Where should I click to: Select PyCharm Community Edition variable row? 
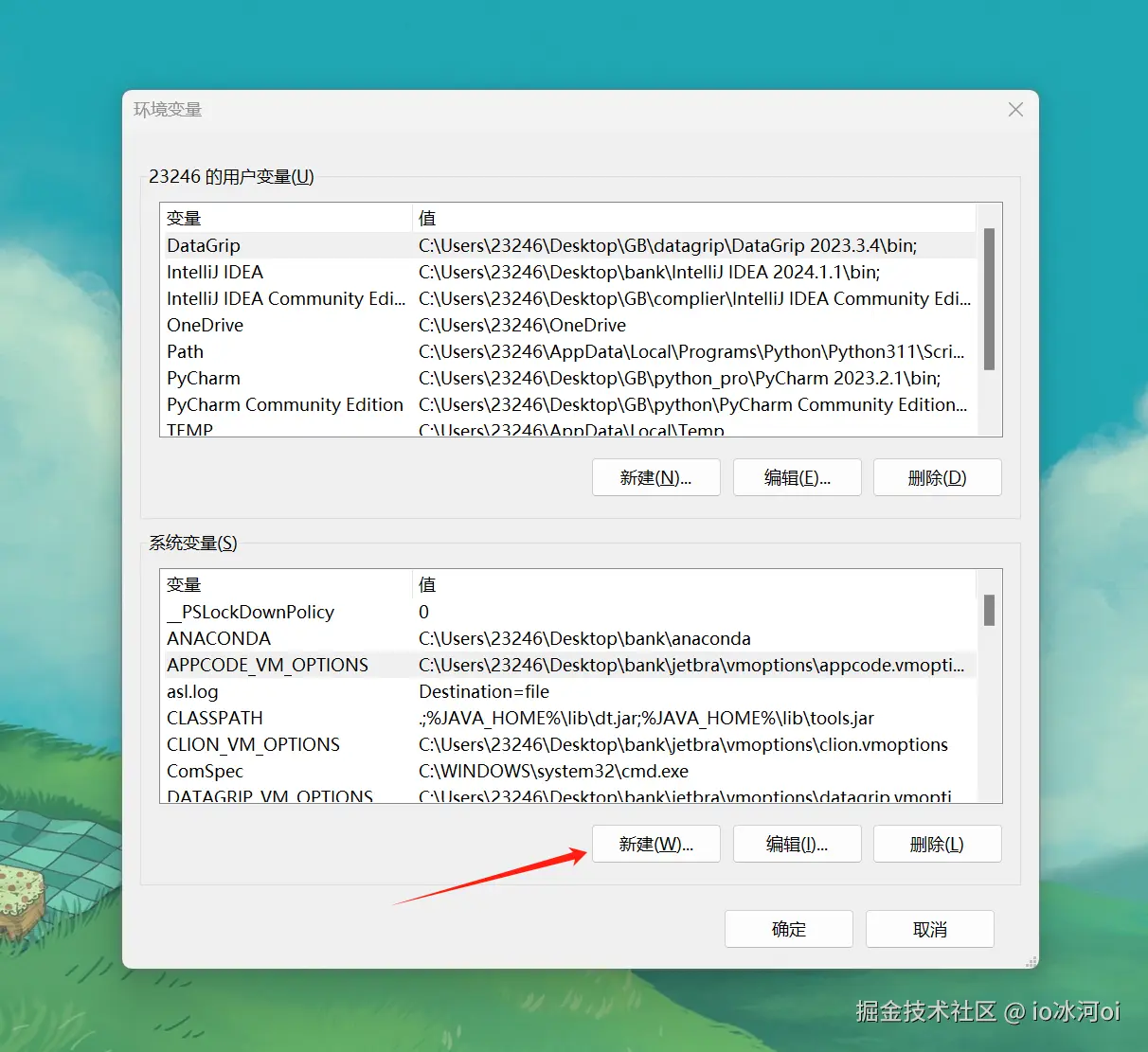(568, 404)
